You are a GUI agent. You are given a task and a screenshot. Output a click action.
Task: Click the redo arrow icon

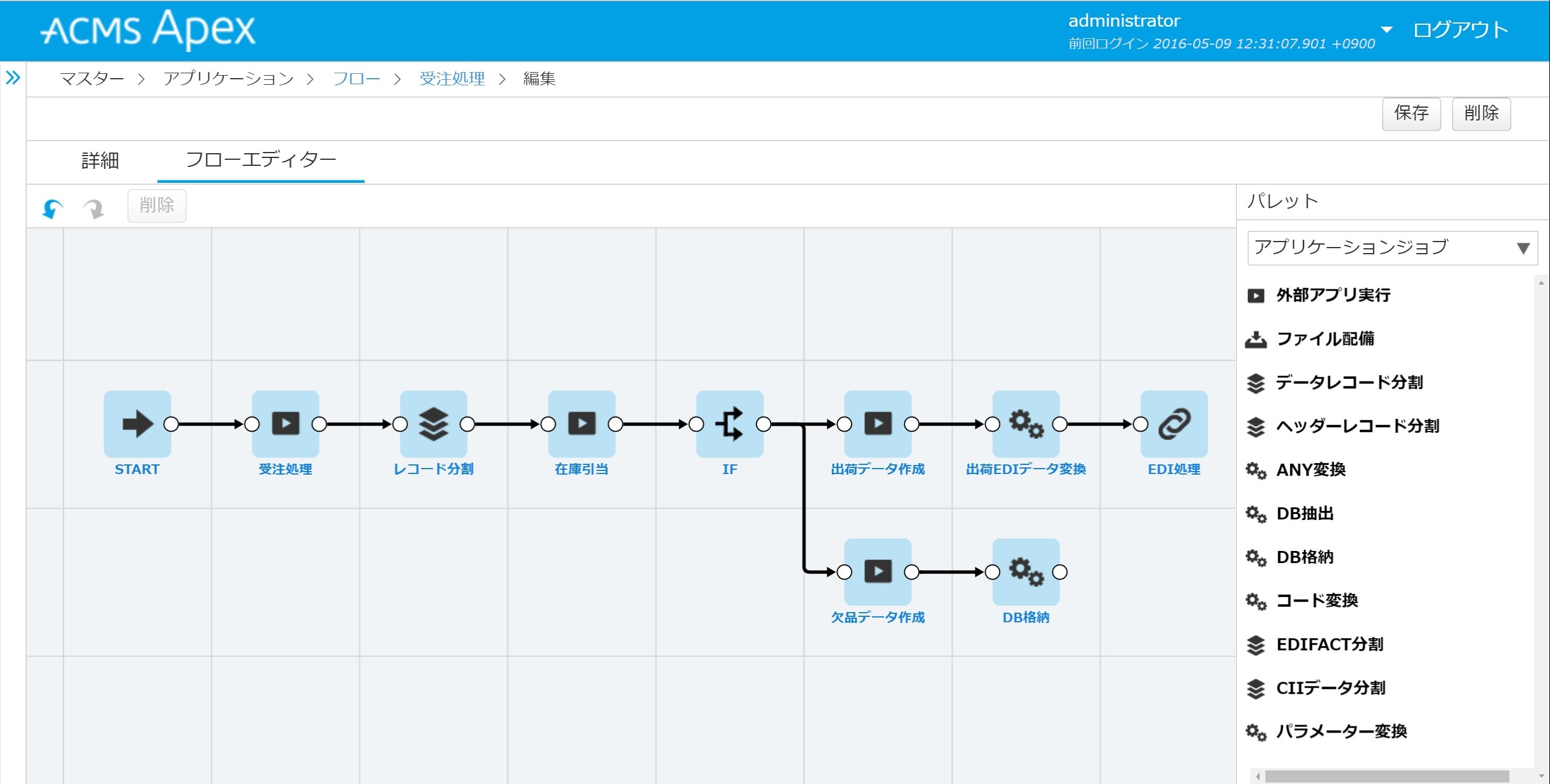pos(93,208)
